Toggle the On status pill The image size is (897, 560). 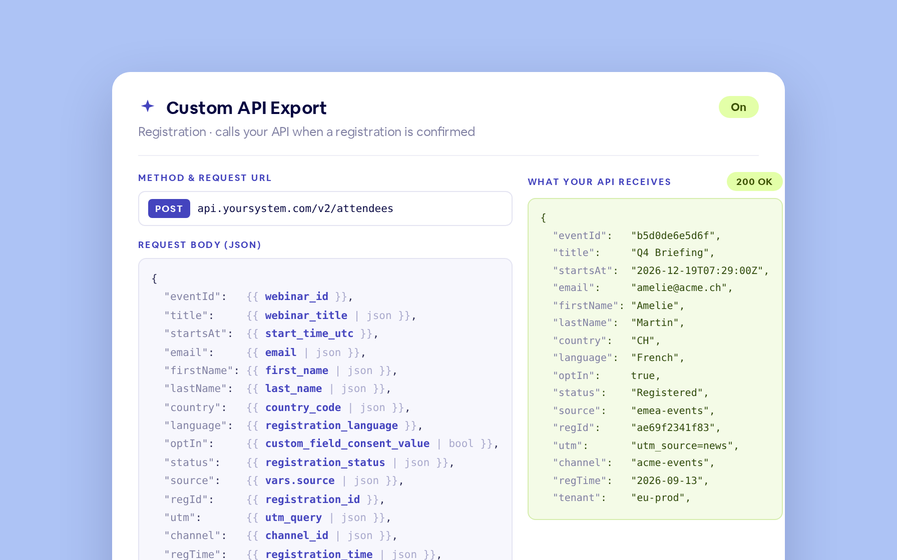[739, 107]
